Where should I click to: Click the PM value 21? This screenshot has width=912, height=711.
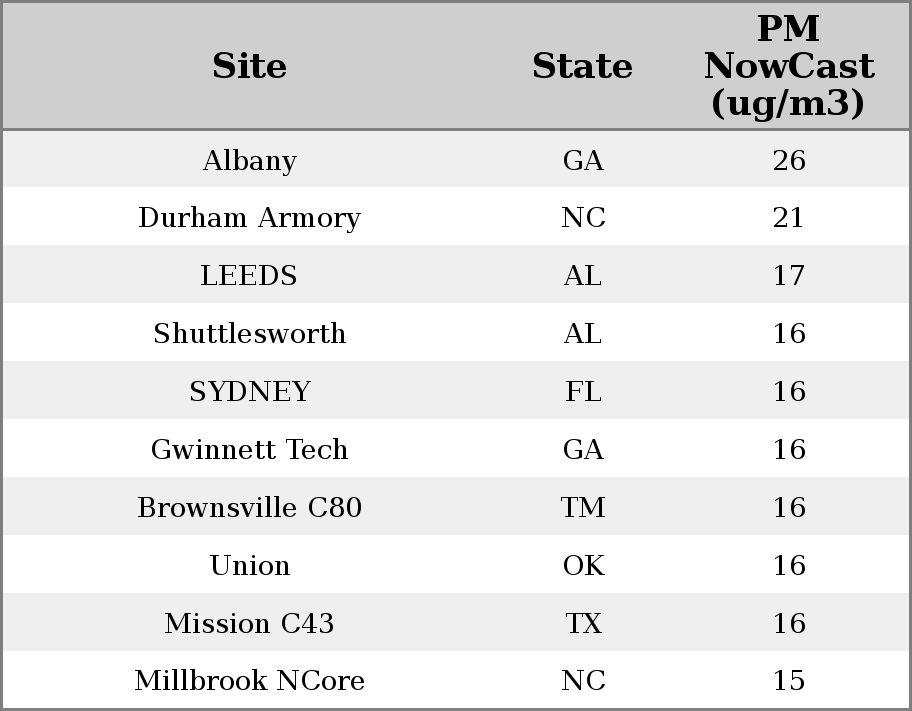(x=789, y=218)
